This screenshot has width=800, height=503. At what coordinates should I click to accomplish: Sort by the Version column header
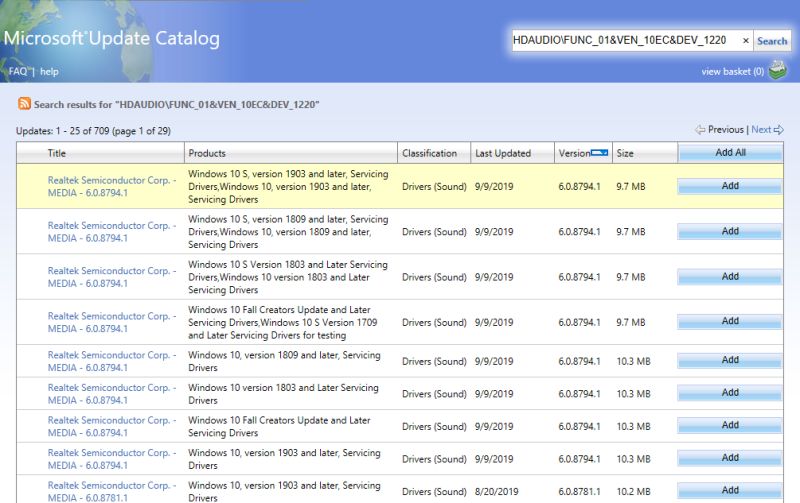click(574, 153)
